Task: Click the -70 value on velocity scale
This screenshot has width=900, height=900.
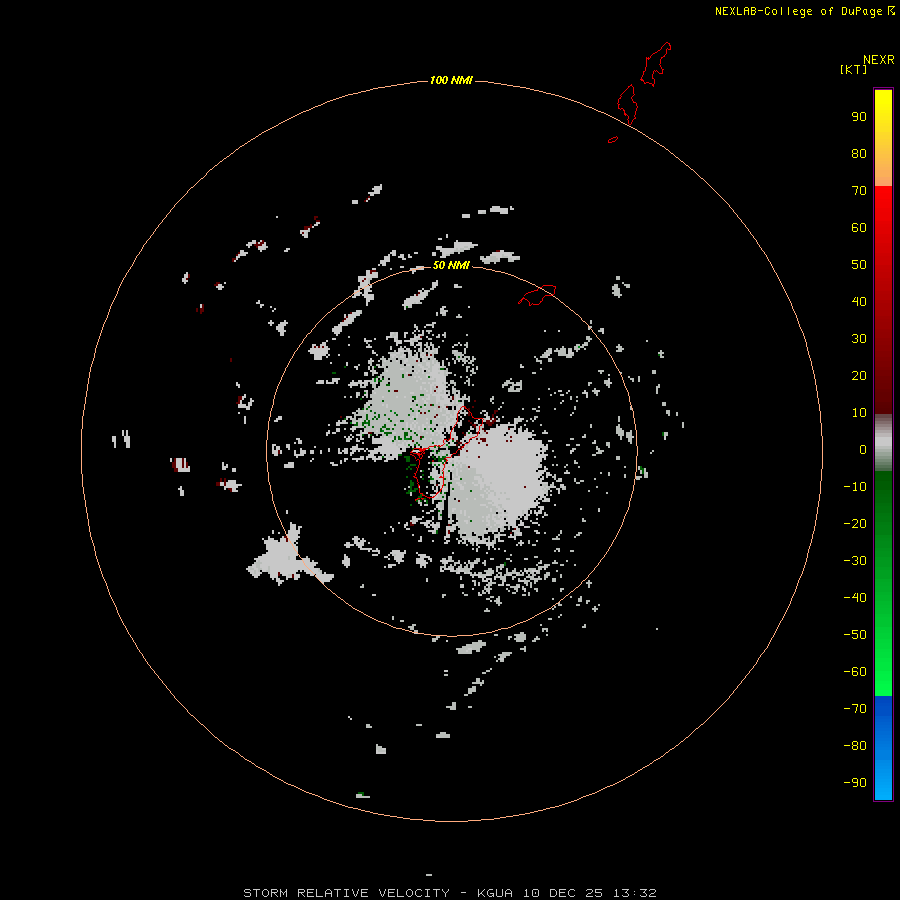Action: click(x=855, y=709)
